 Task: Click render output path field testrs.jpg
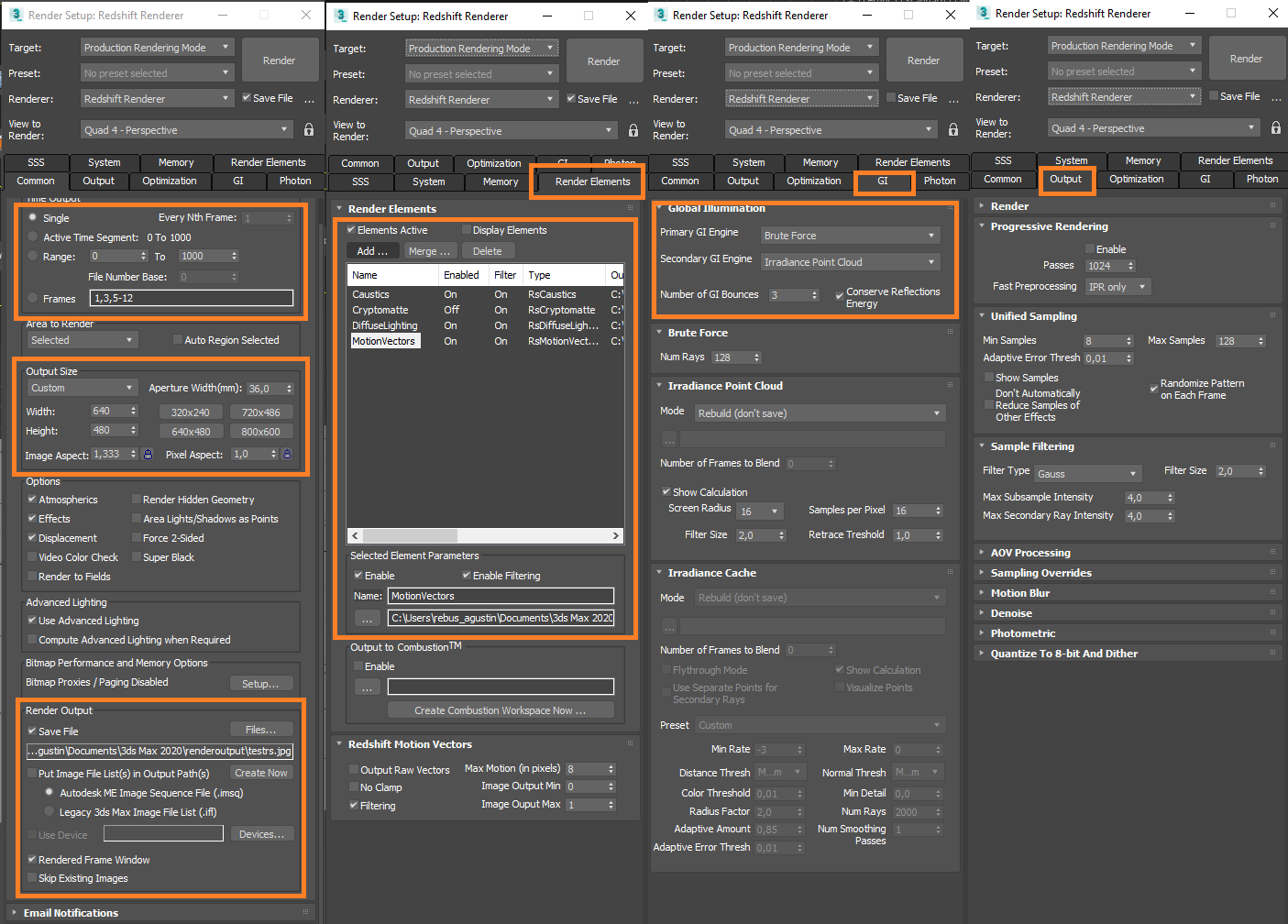[x=160, y=751]
